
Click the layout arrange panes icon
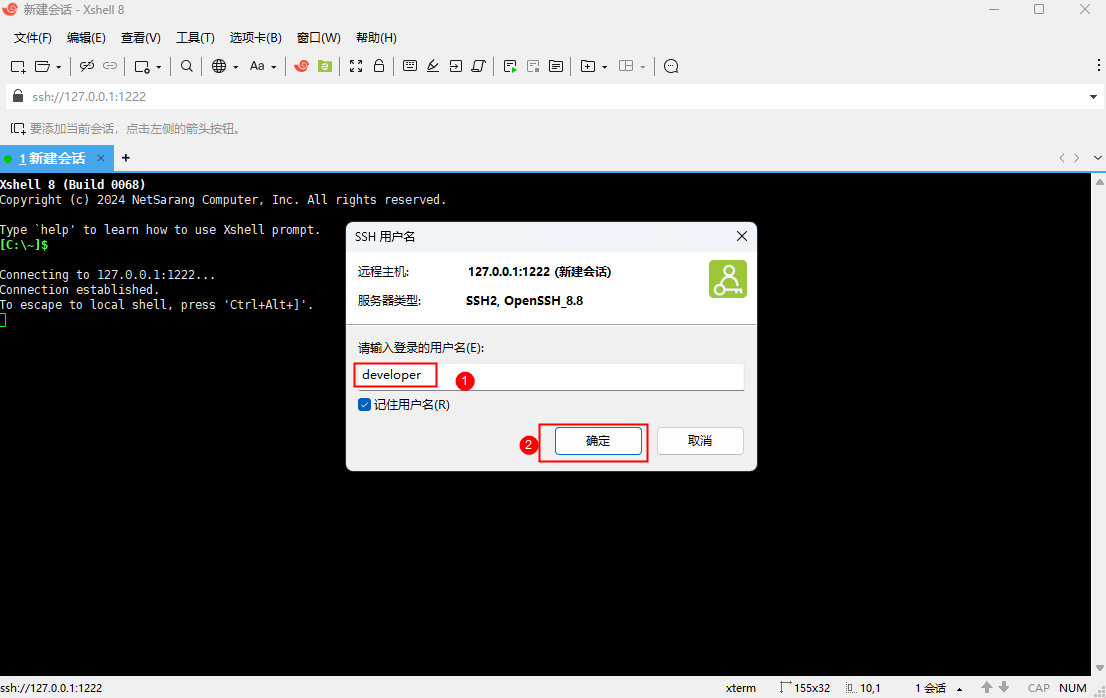click(626, 66)
